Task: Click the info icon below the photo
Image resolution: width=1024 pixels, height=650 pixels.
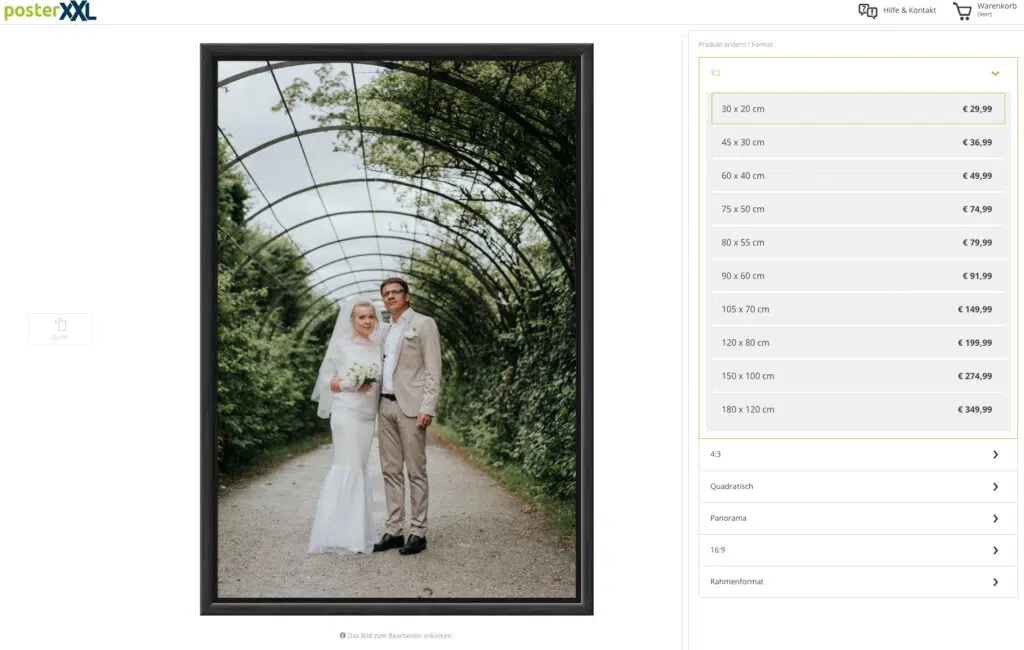Action: pyautogui.click(x=342, y=635)
